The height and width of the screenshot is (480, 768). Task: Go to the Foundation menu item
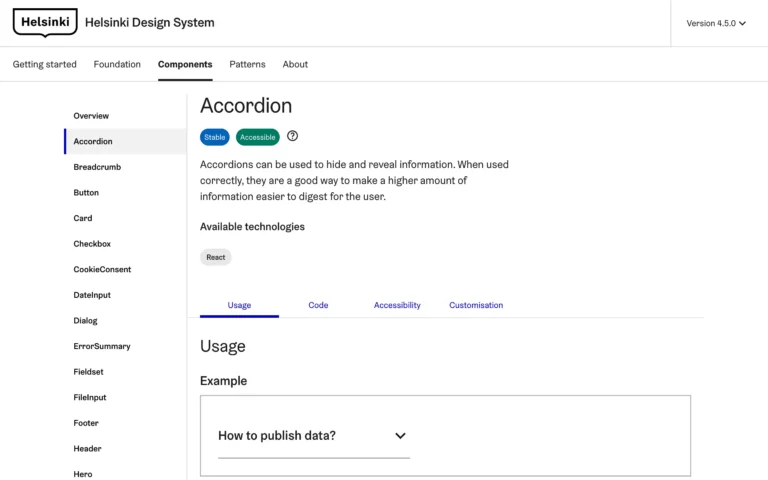click(x=117, y=64)
